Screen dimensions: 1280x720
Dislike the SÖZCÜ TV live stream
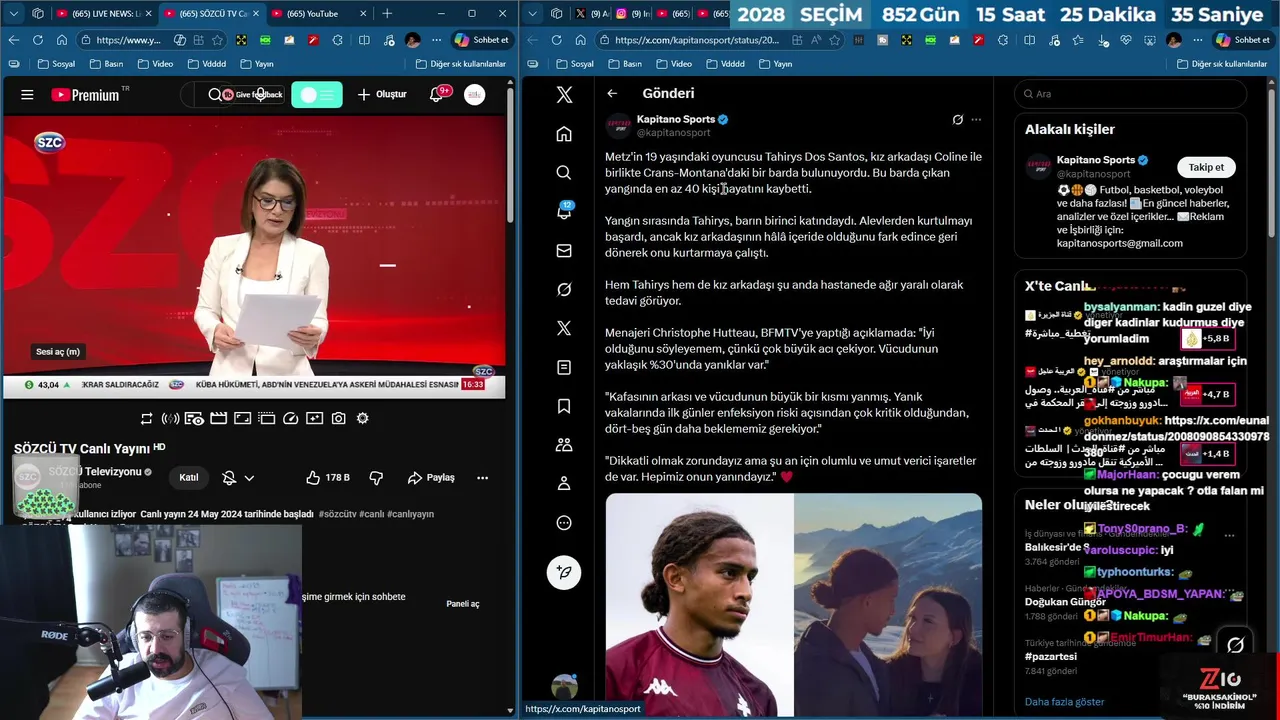pyautogui.click(x=376, y=478)
